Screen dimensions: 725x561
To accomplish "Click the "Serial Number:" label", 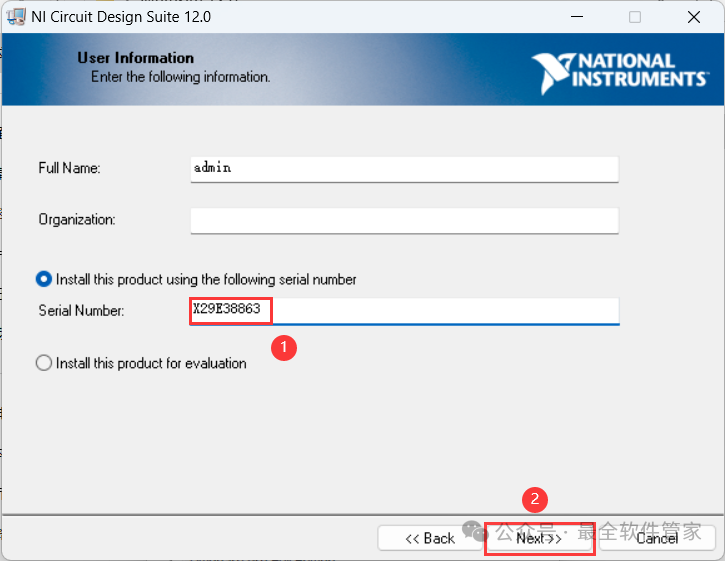I will [x=81, y=311].
